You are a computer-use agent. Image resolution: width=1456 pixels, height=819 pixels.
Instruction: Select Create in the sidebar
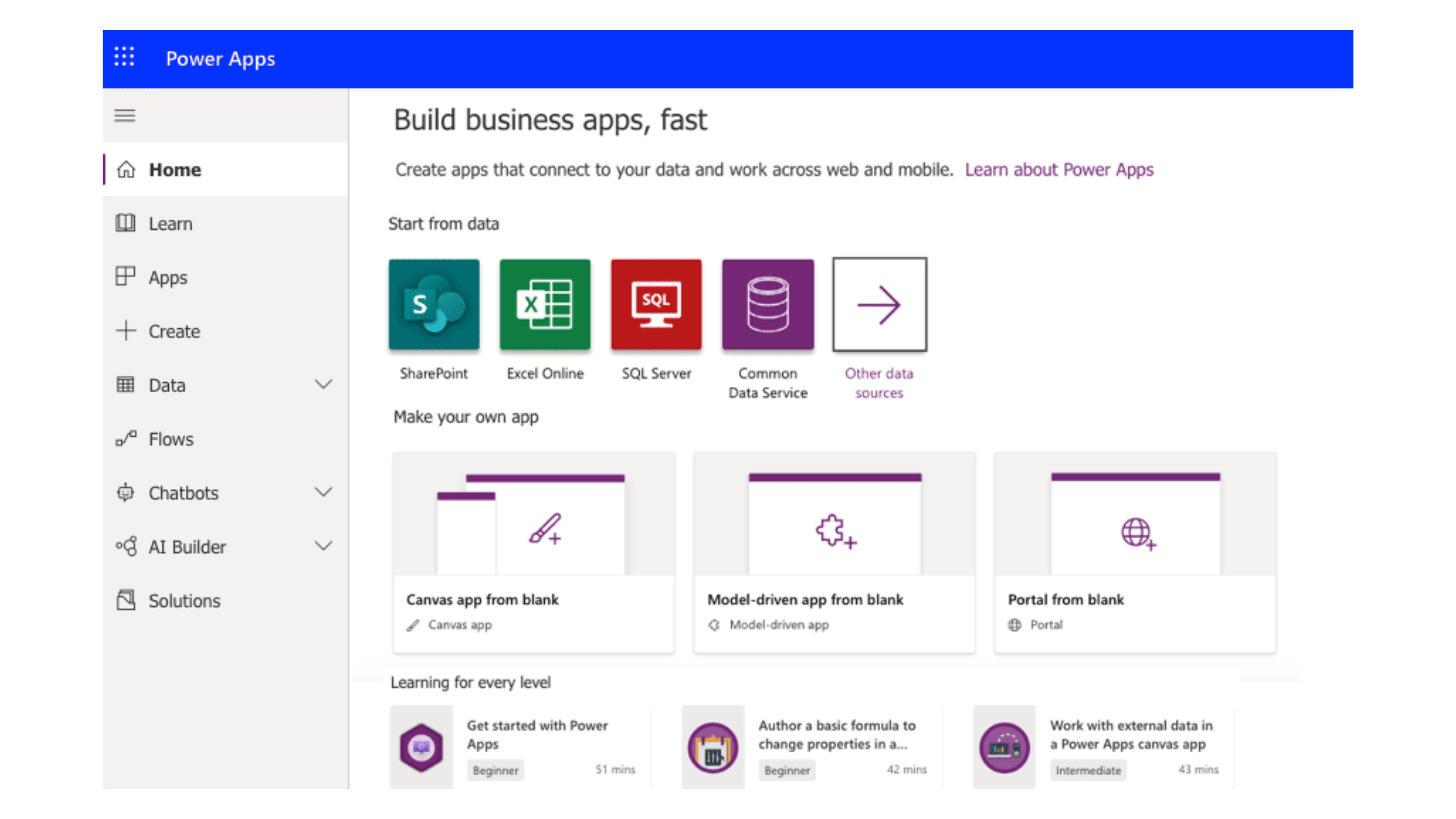coord(173,331)
